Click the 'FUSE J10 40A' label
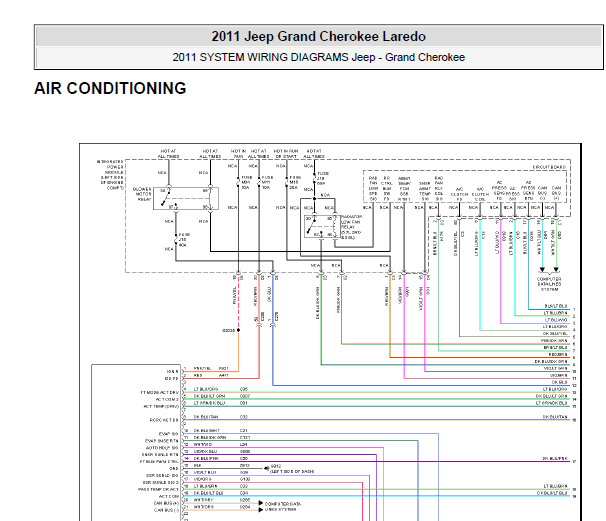This screenshot has height=521, width=606. click(x=184, y=240)
